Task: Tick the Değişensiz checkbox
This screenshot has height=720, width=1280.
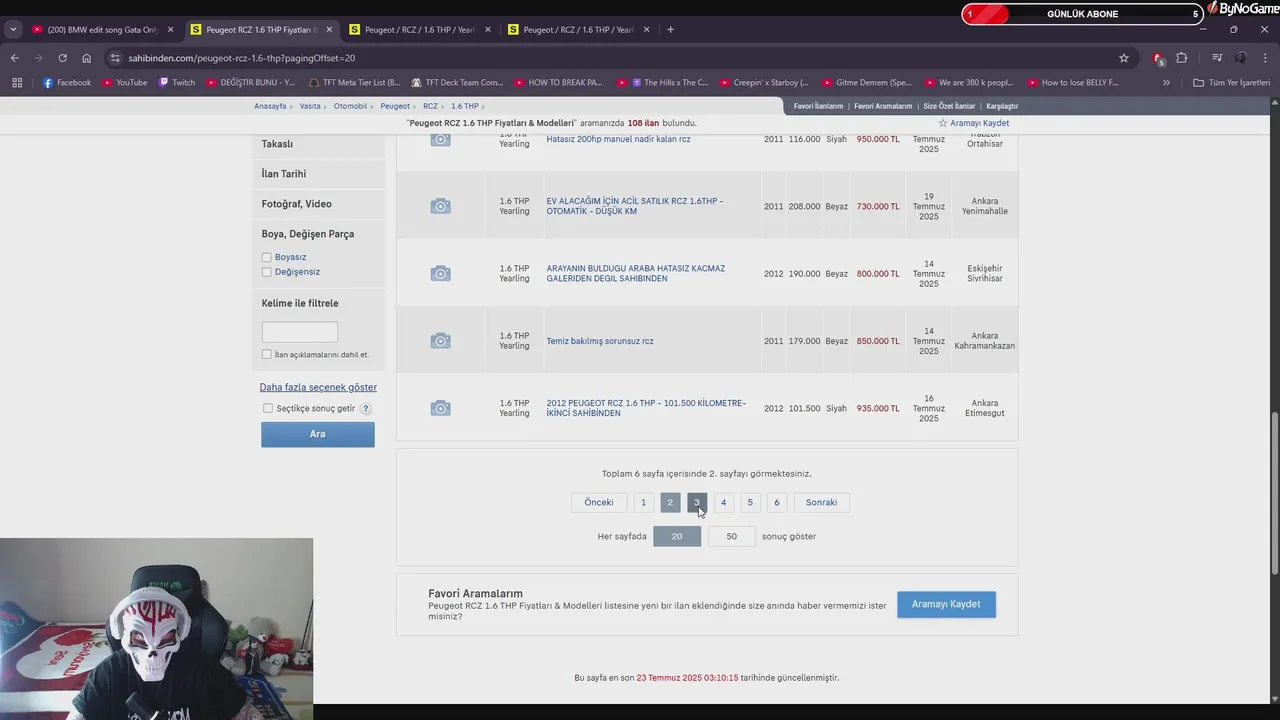Action: [267, 272]
